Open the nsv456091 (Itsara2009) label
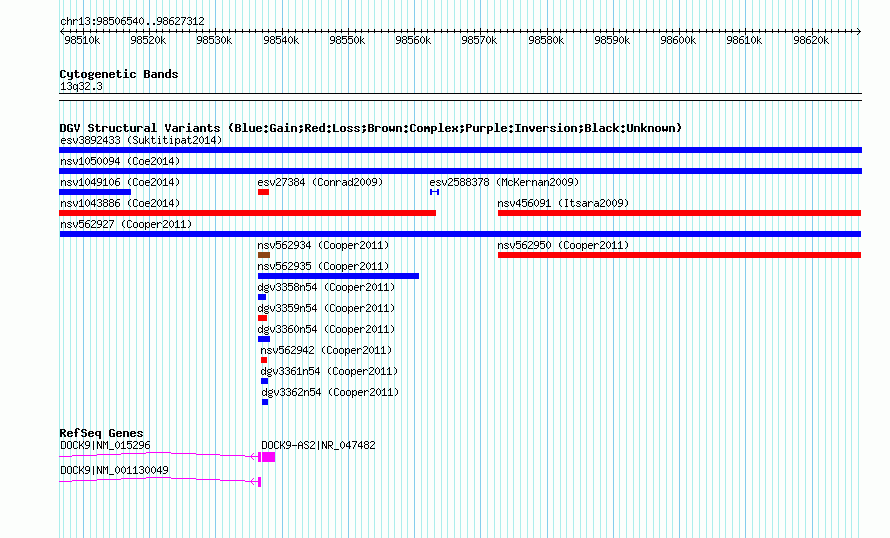Image resolution: width=890 pixels, height=538 pixels. coord(563,203)
